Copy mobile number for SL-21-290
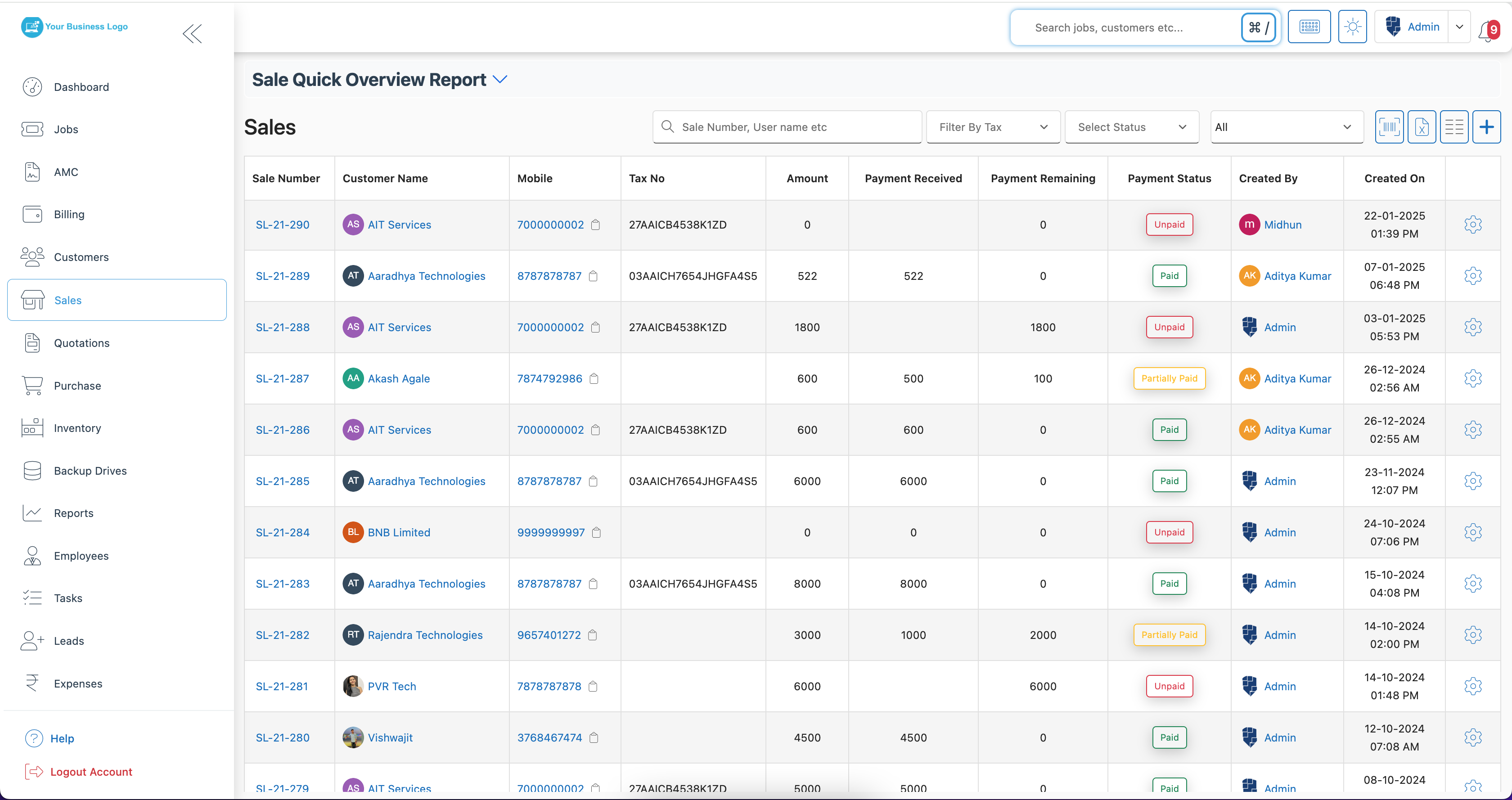1512x800 pixels. tap(595, 225)
